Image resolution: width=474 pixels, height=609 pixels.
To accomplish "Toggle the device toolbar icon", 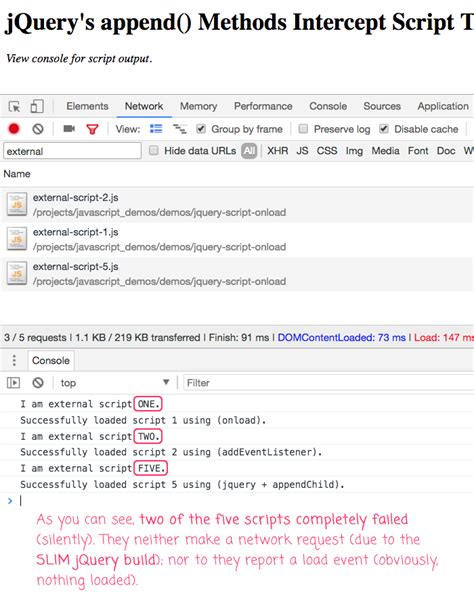I will pos(37,106).
